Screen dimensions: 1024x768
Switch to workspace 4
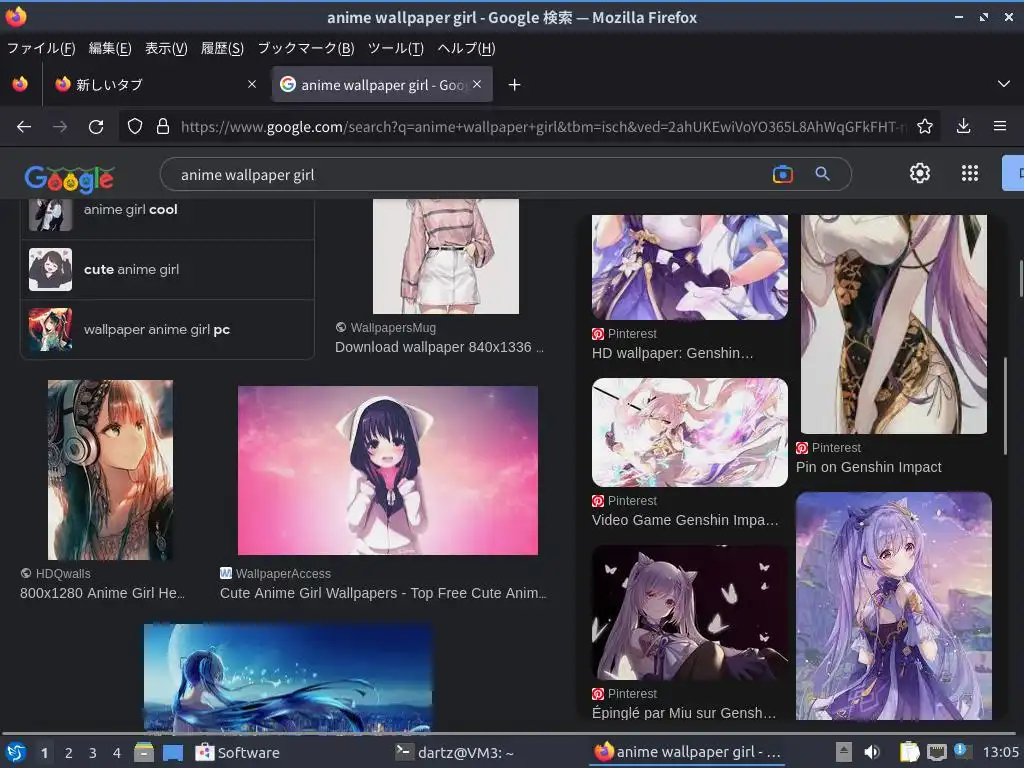[117, 753]
